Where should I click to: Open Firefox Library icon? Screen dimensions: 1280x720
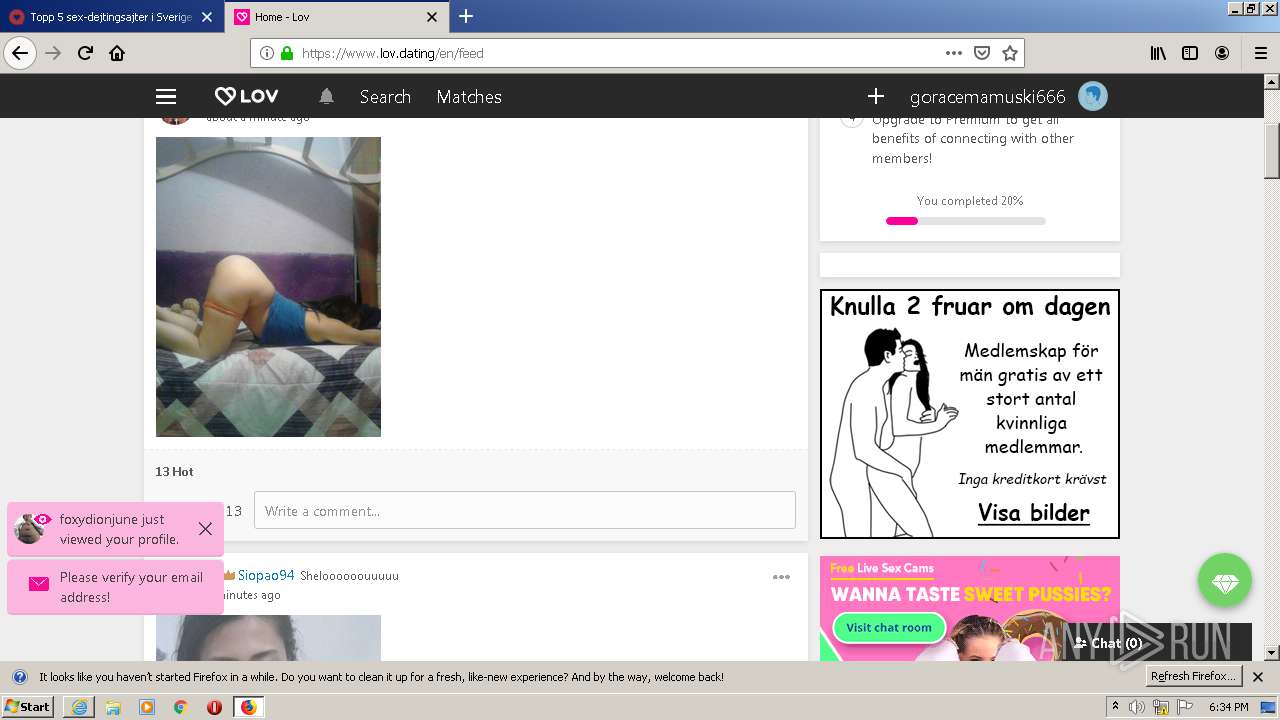tap(1158, 53)
